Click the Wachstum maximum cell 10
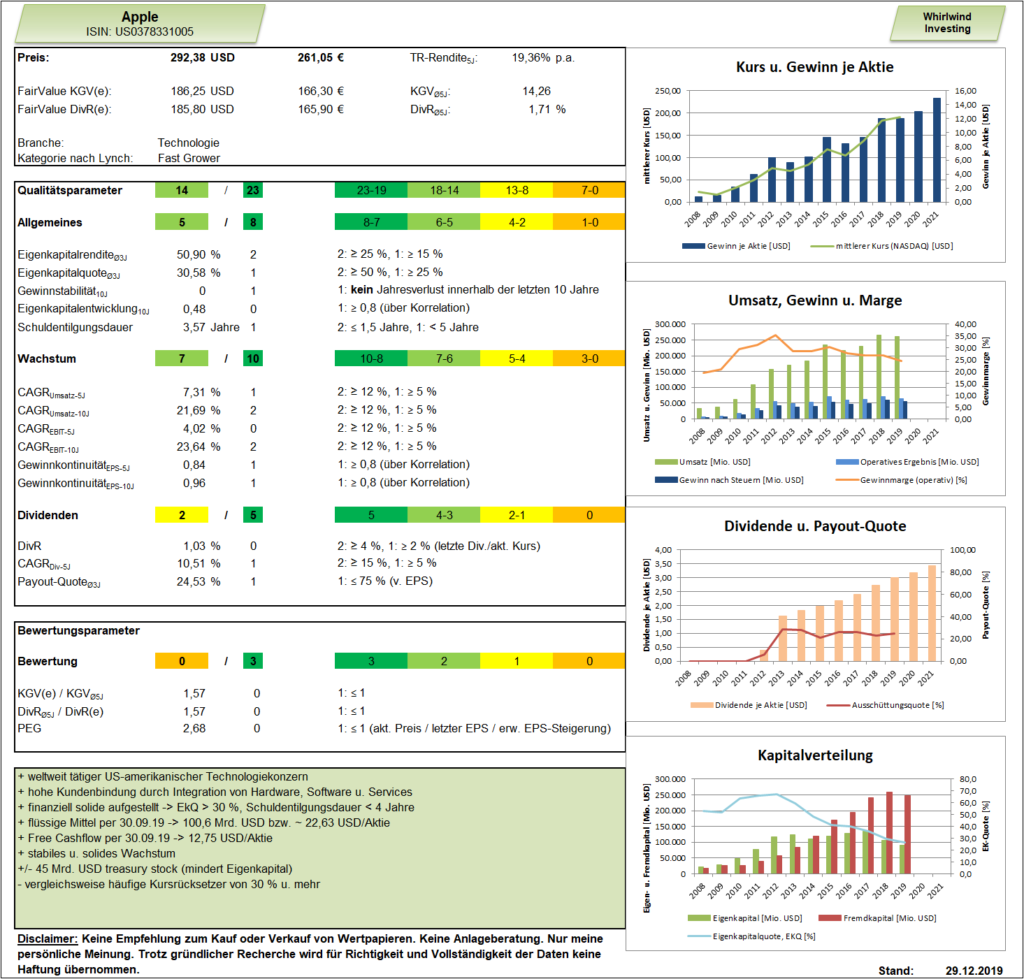This screenshot has height=979, width=1024. coord(253,359)
